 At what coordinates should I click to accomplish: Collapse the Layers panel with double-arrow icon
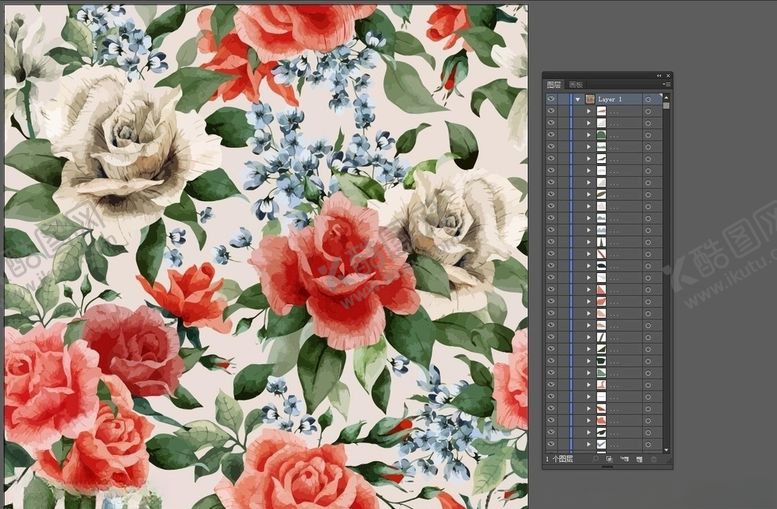click(x=659, y=76)
